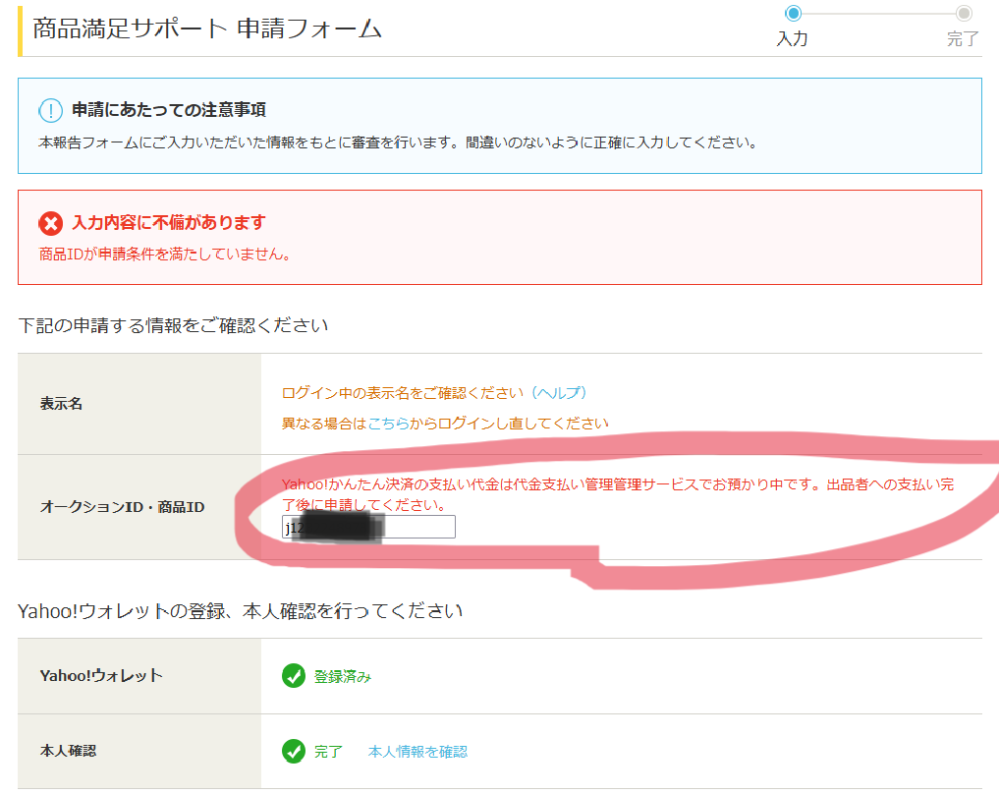
Task: Click the grey 完了 step label at top
Action: (962, 39)
